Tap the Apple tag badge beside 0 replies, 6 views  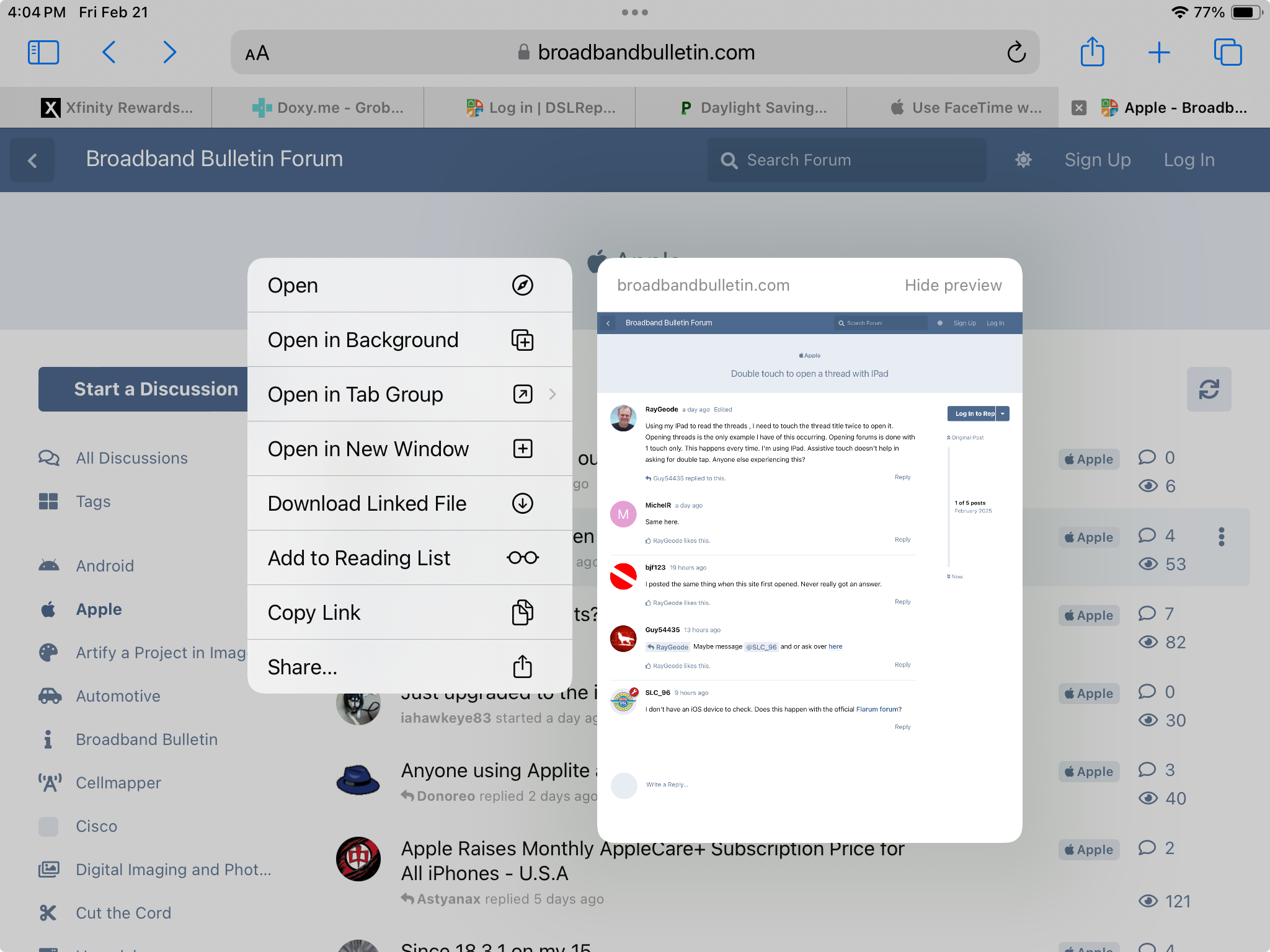(x=1089, y=459)
